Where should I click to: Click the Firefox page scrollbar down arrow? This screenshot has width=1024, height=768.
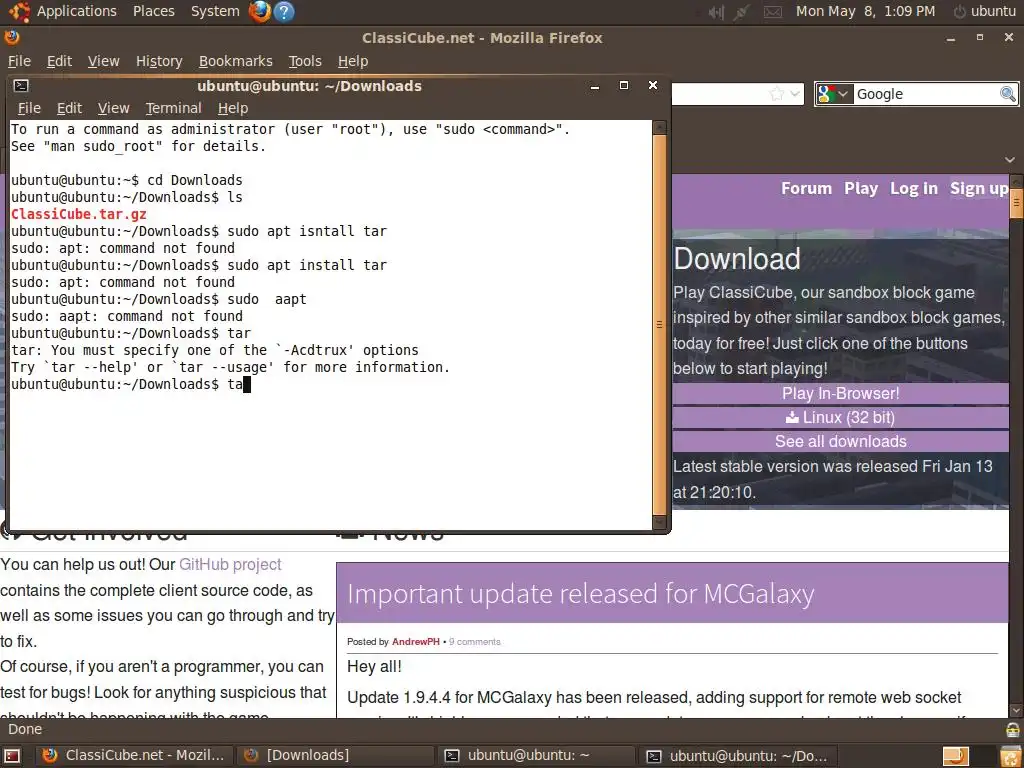tap(1016, 710)
